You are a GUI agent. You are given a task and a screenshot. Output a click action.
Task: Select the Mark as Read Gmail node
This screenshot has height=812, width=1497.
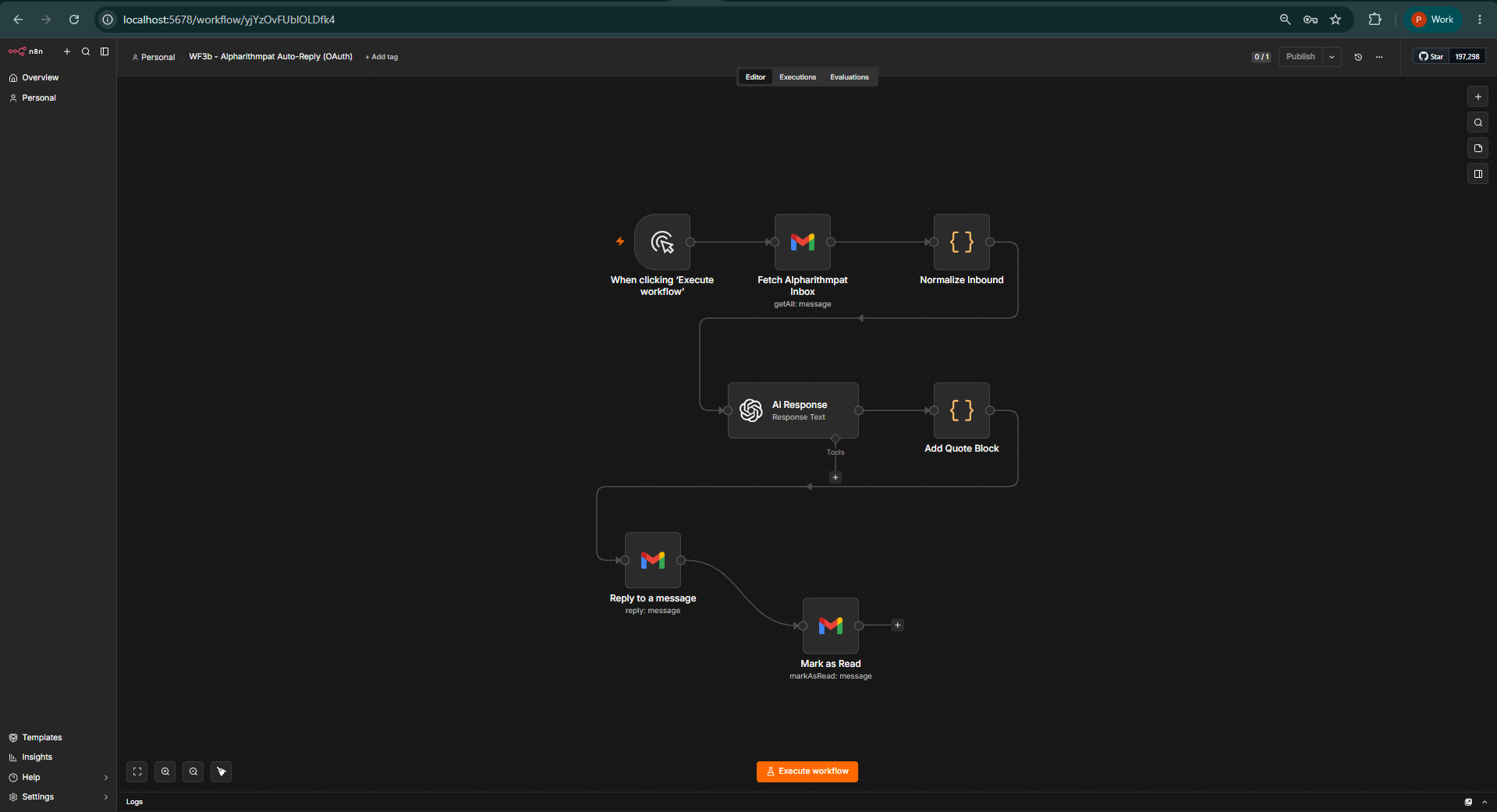[x=831, y=626]
